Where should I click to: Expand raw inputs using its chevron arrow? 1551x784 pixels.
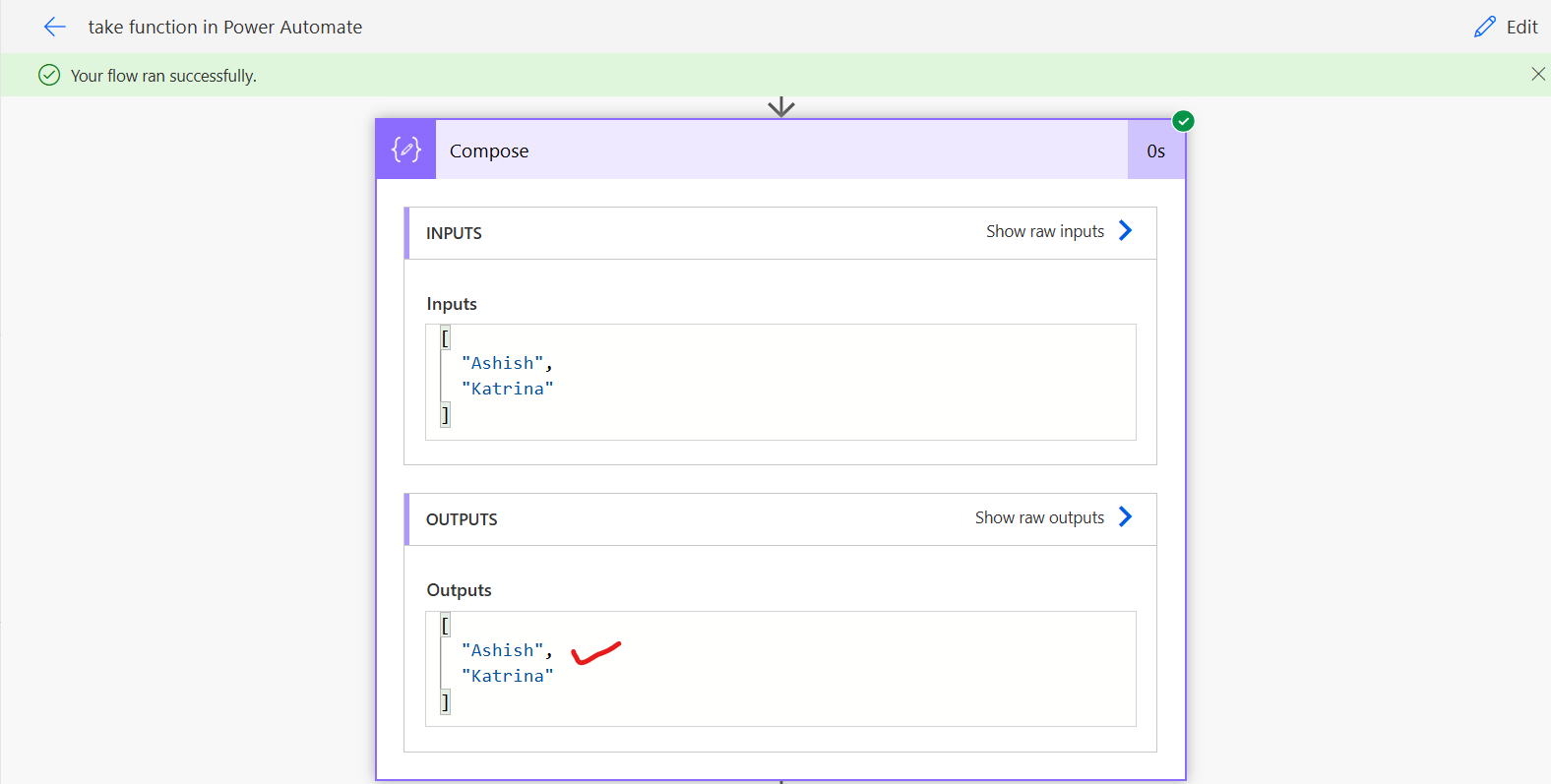coord(1126,231)
